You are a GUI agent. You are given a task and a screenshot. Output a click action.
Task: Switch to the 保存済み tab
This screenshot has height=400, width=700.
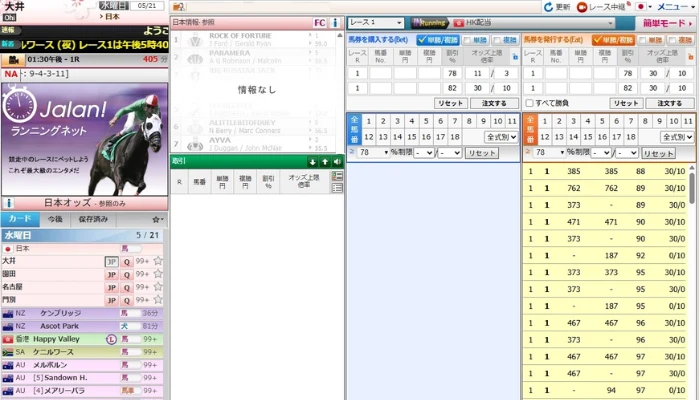click(93, 218)
